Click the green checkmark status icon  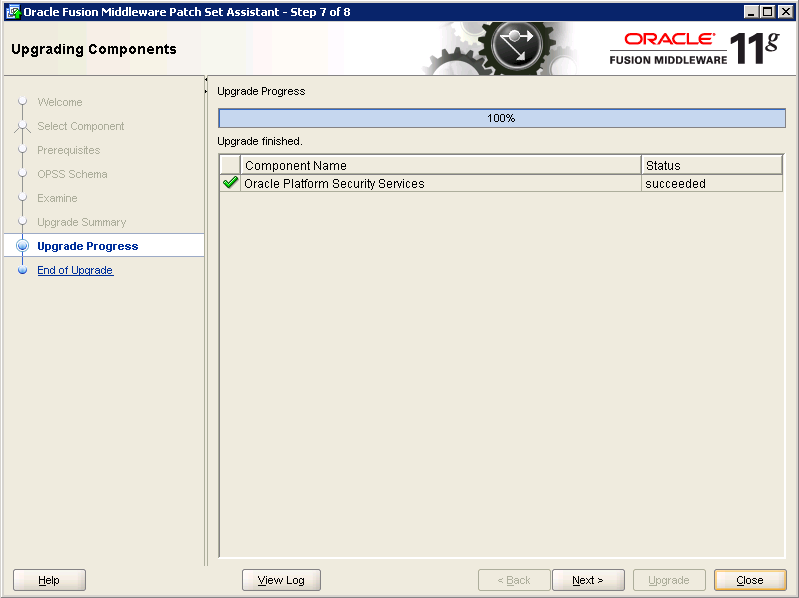click(230, 182)
